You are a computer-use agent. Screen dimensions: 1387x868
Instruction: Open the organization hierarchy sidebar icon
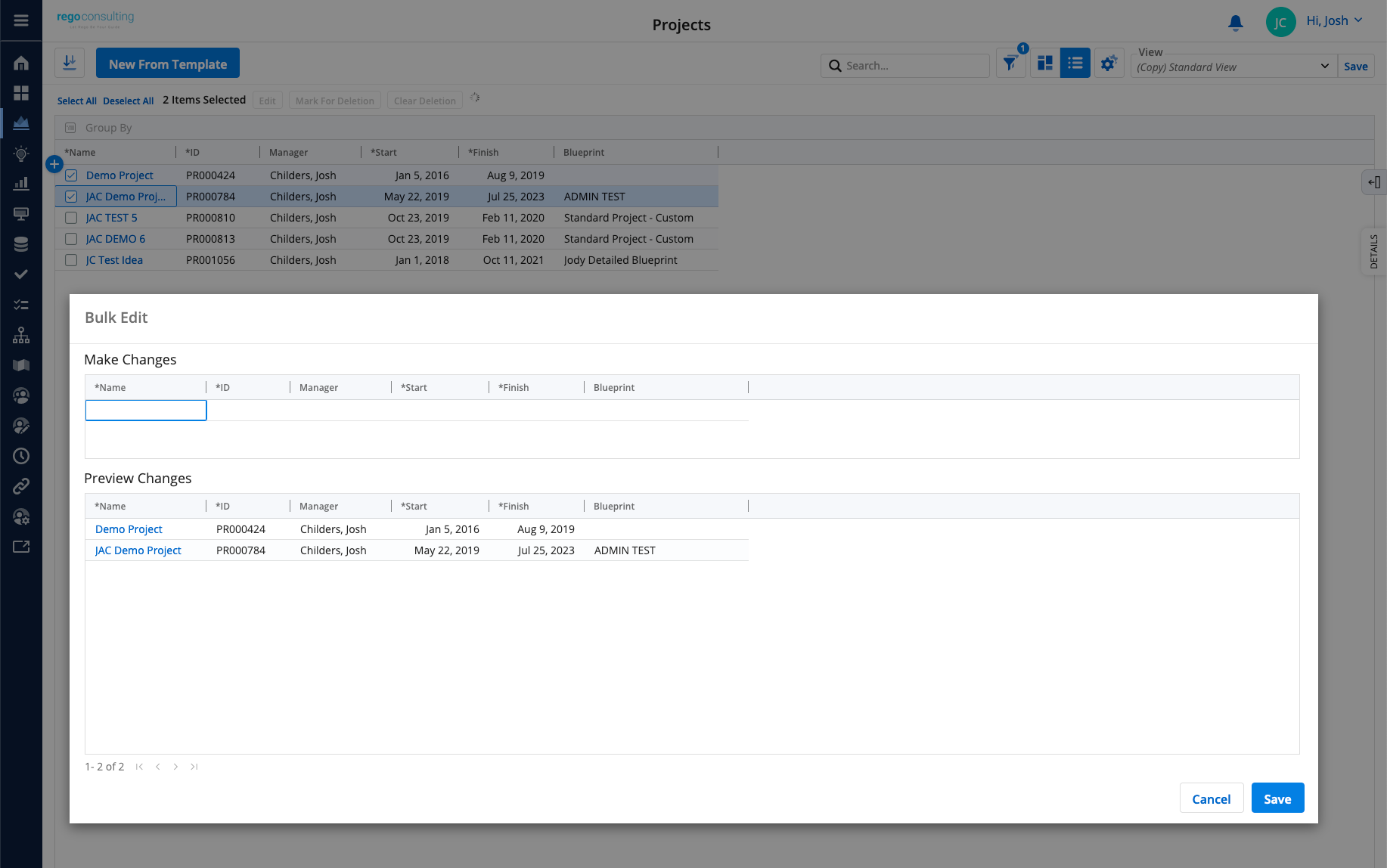pos(21,335)
